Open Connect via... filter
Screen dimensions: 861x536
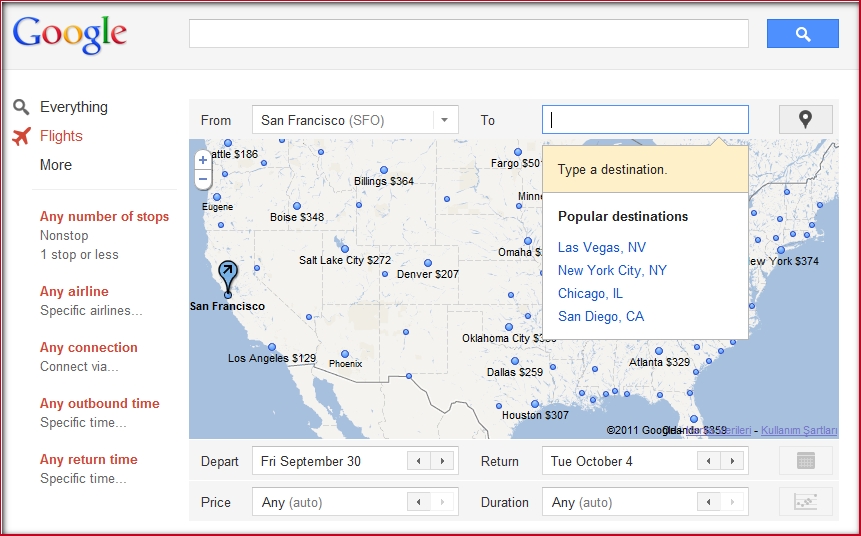pyautogui.click(x=79, y=367)
